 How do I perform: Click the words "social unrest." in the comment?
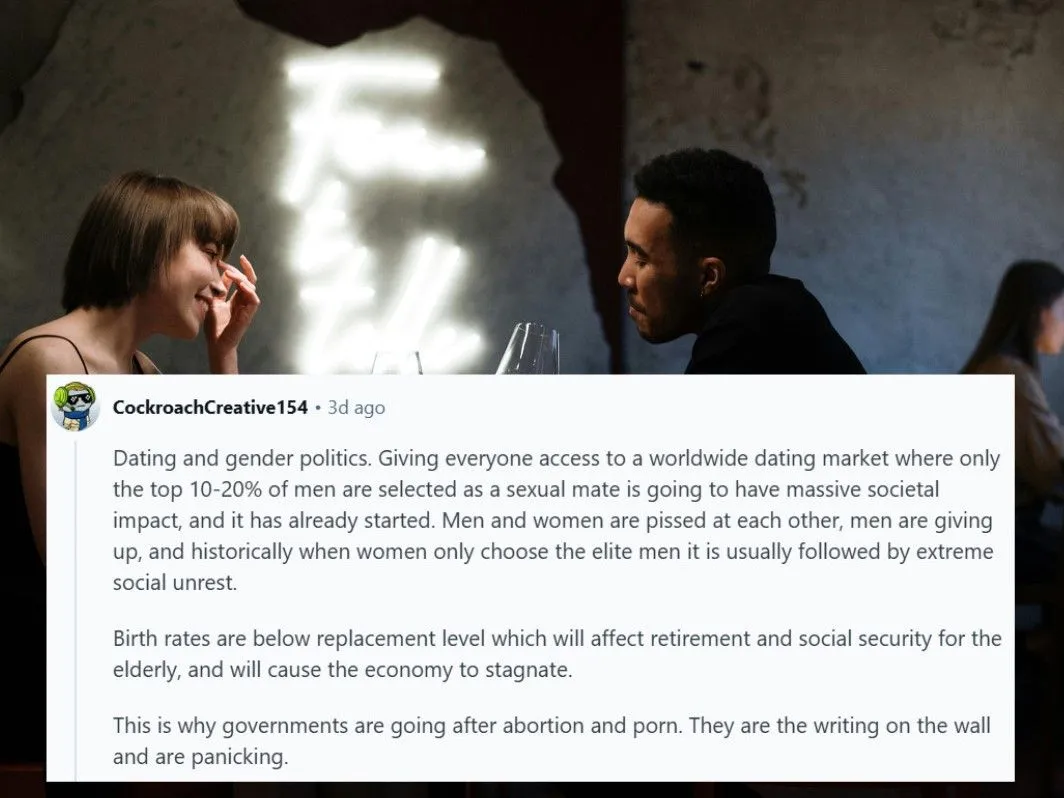pyautogui.click(x=174, y=583)
